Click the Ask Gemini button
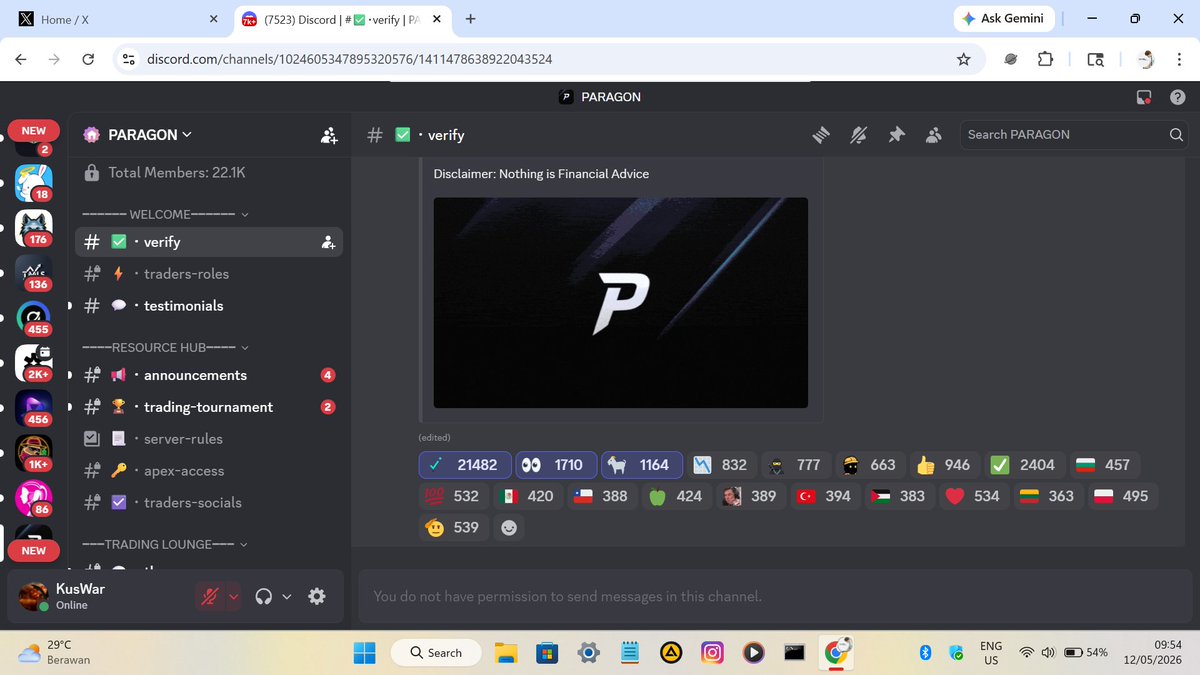 click(1003, 19)
